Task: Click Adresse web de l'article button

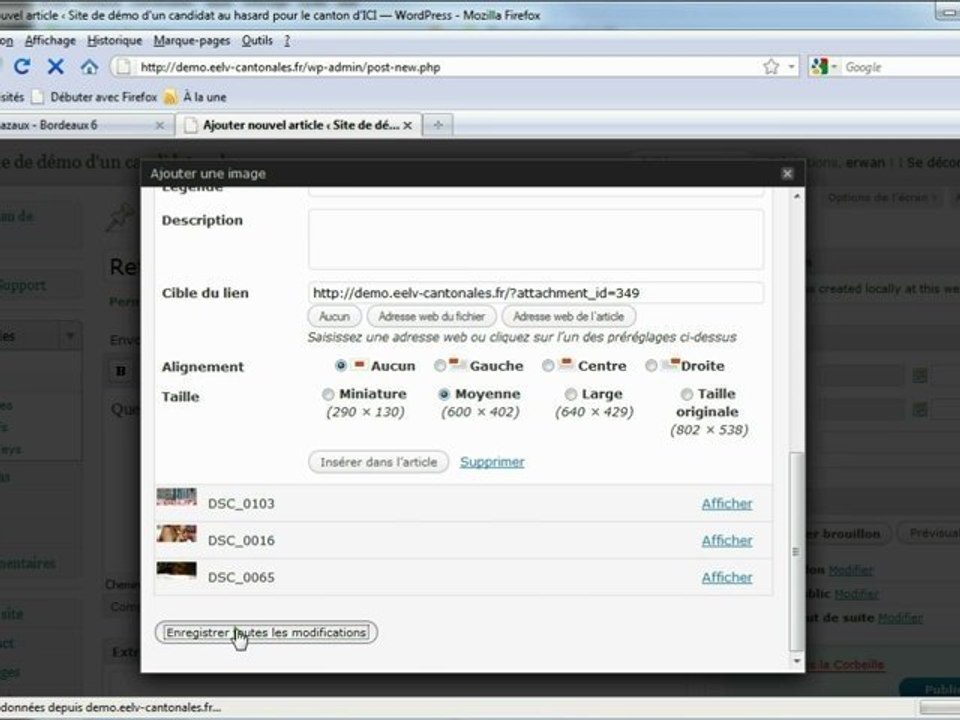Action: click(568, 317)
